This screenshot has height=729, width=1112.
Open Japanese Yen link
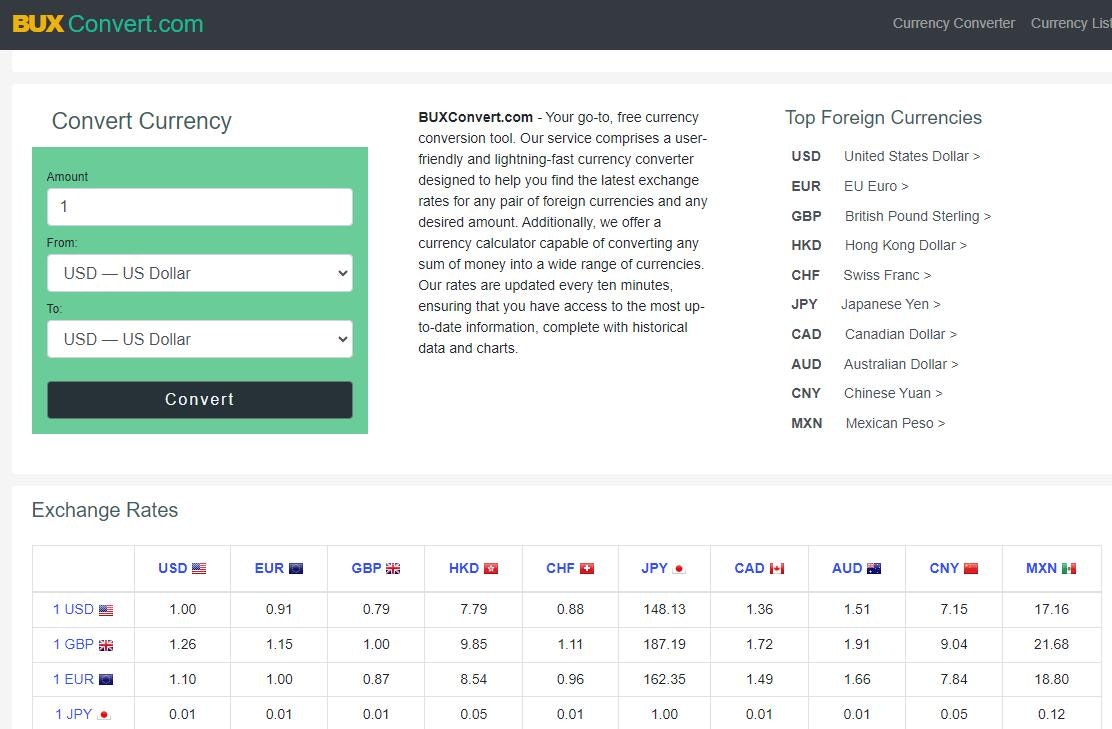coord(891,304)
